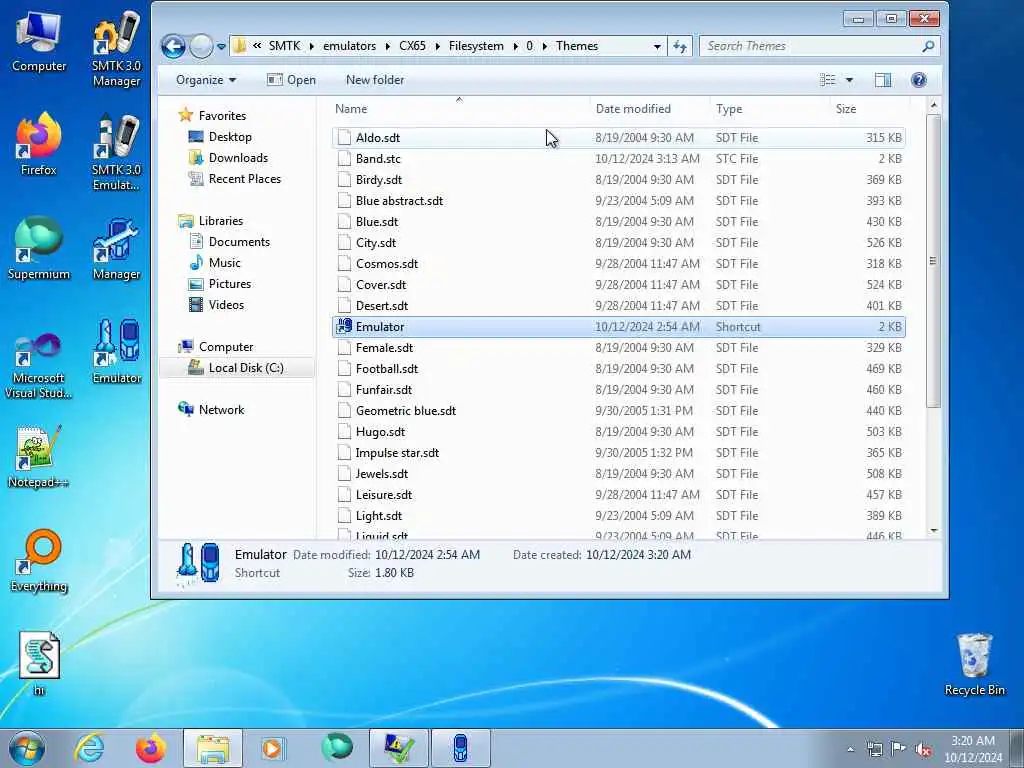Click the arrow after emulators in breadcrumb
The image size is (1024, 768).
click(387, 46)
